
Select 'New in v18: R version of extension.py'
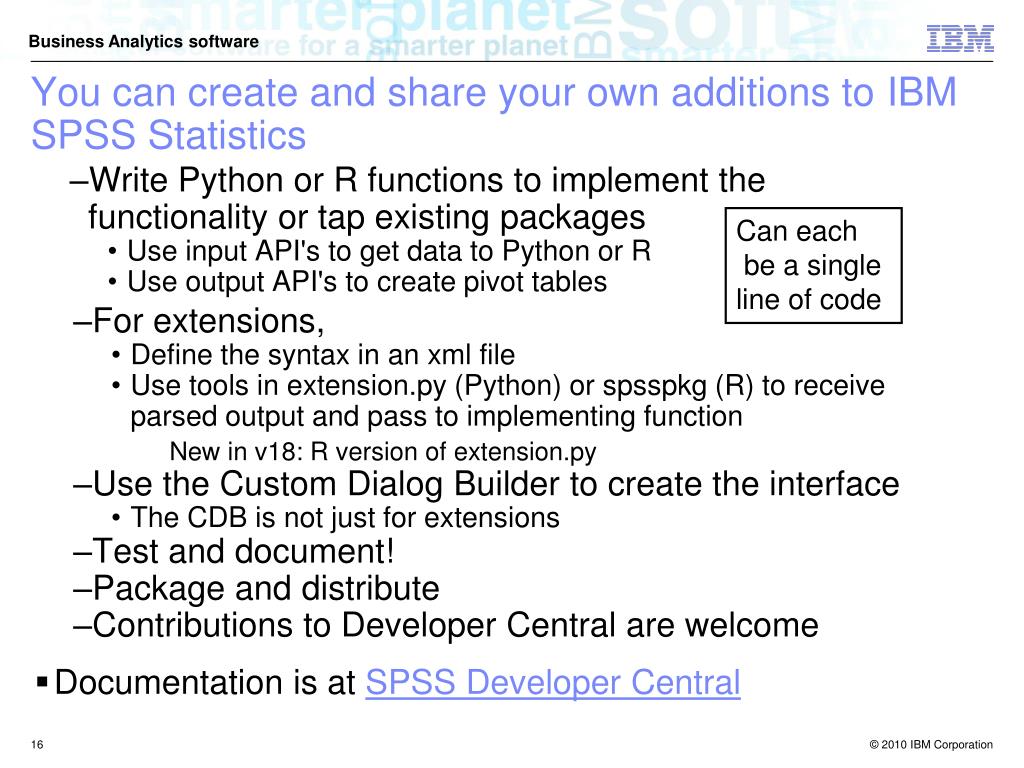(383, 452)
